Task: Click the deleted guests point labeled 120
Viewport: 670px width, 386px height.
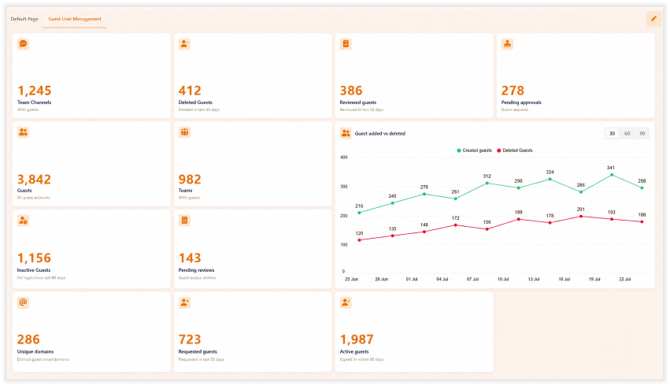Action: (x=359, y=240)
